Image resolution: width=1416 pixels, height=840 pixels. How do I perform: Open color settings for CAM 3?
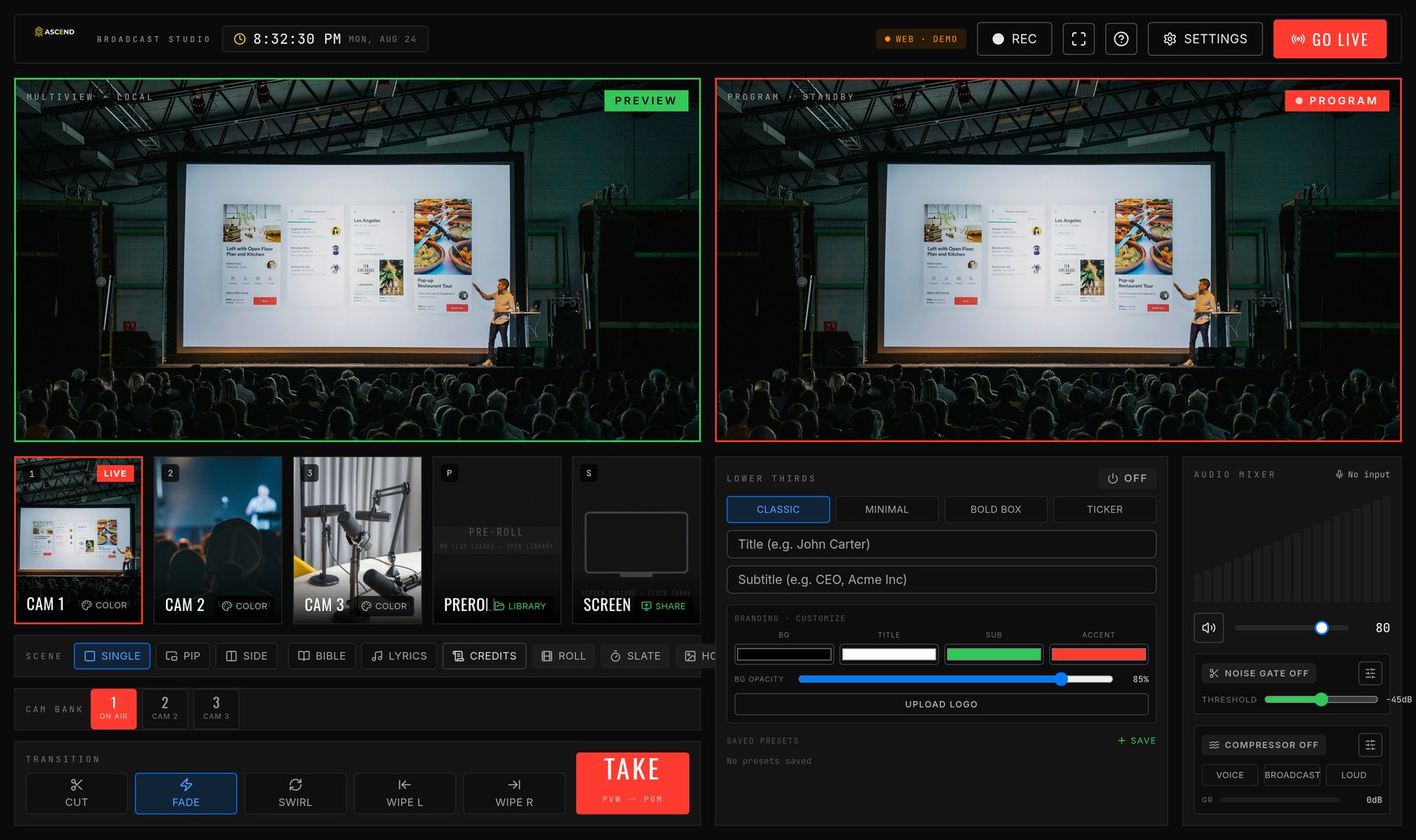pos(384,606)
